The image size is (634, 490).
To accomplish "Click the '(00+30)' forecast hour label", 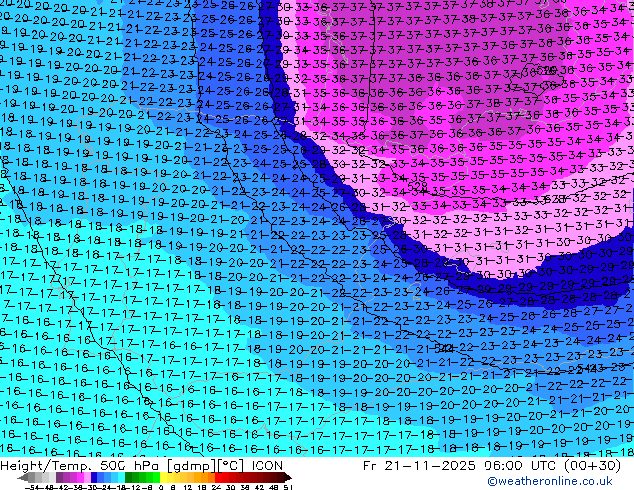I will [590, 466].
